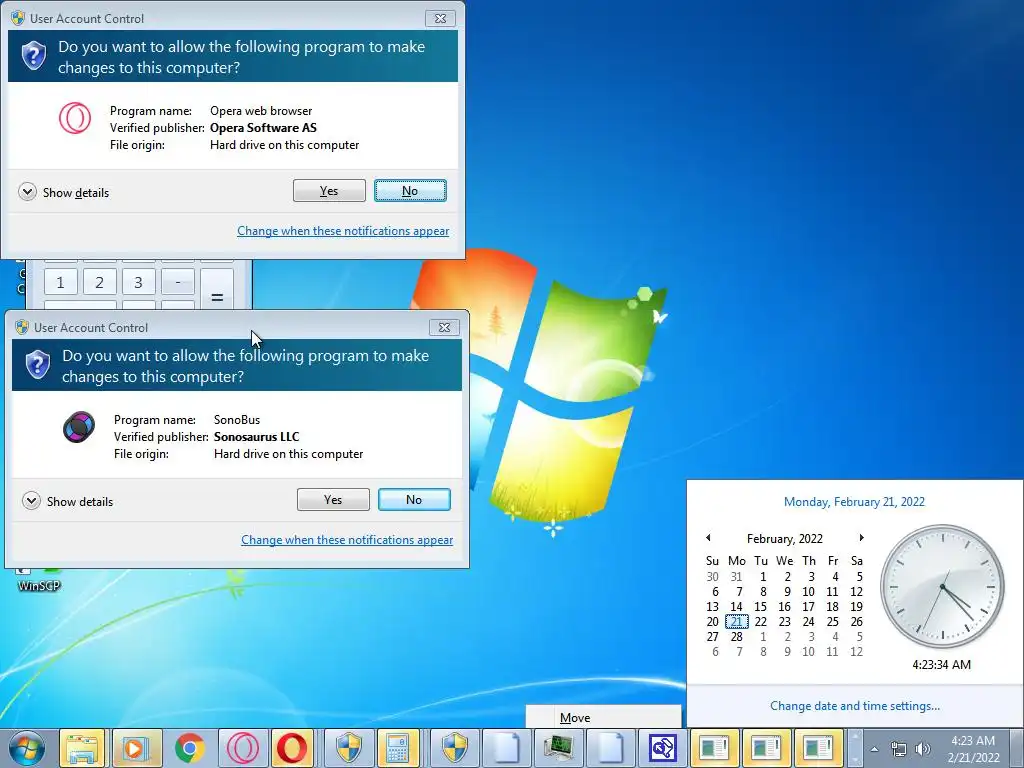Click No in the Opera UAC dialog

click(x=410, y=191)
